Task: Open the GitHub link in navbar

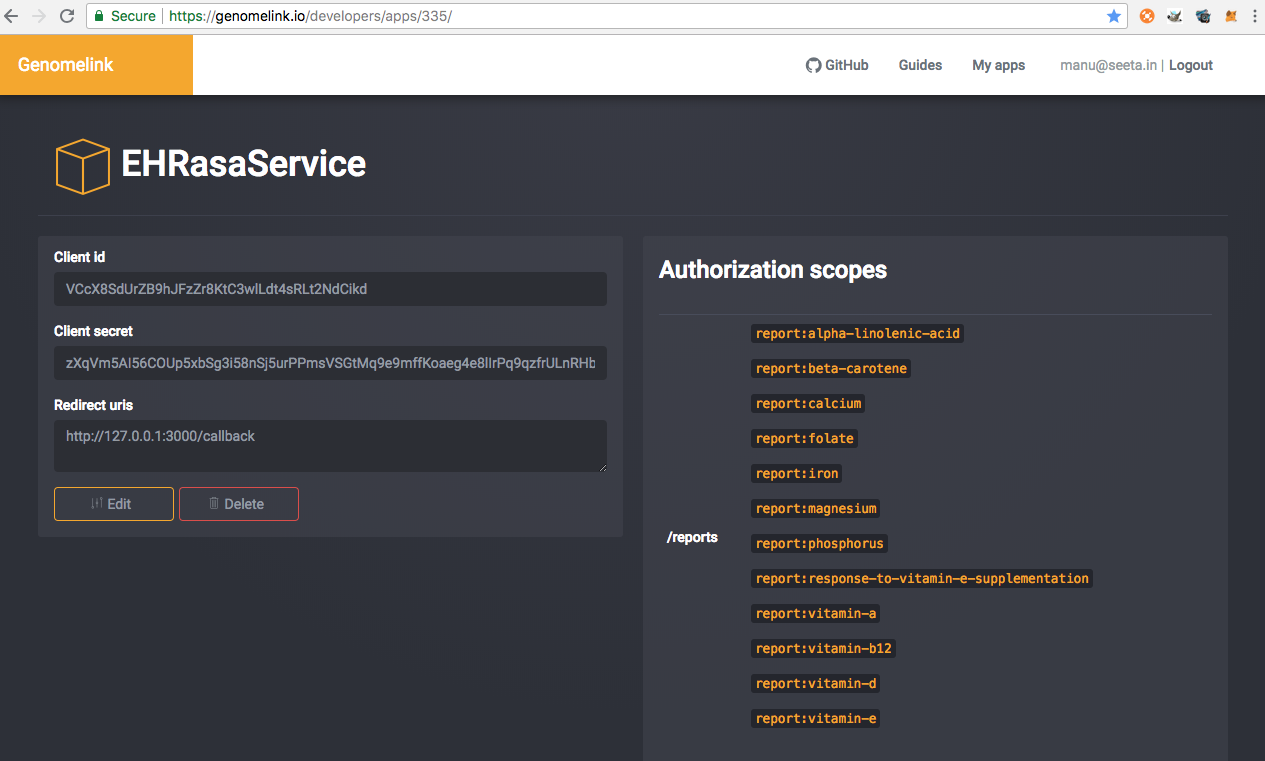Action: pyautogui.click(x=837, y=65)
